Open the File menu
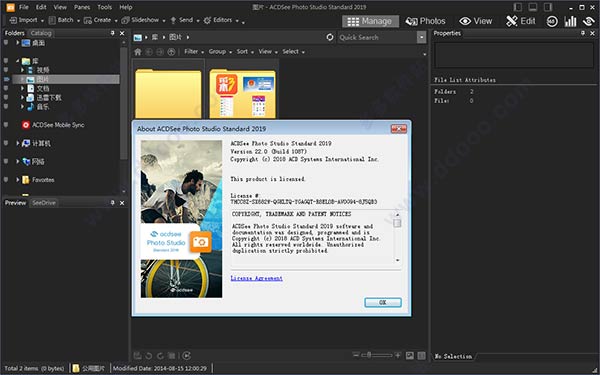This screenshot has width=600, height=375. (x=24, y=7)
